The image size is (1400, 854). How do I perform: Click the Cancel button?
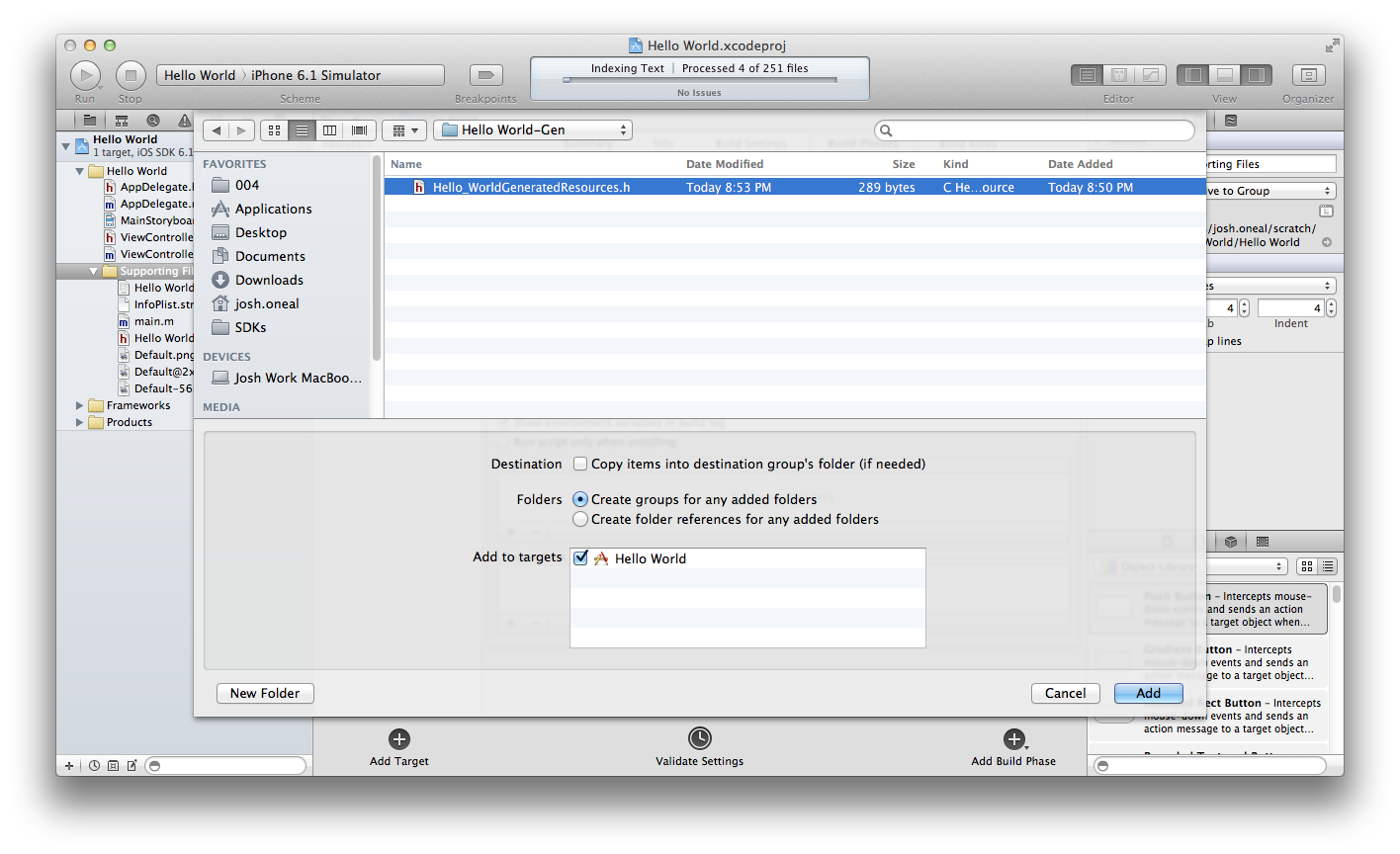point(1065,693)
